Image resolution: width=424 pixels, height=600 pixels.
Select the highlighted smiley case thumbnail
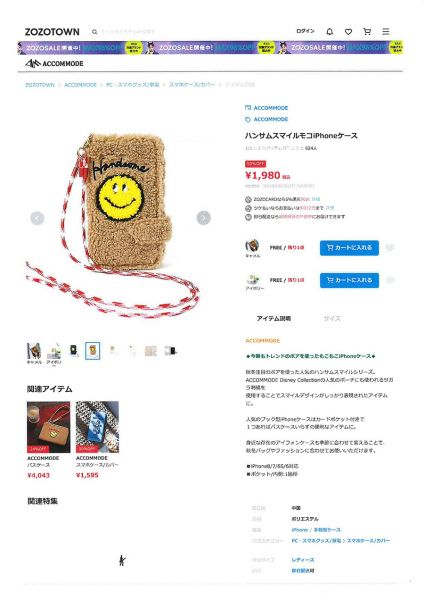93,351
